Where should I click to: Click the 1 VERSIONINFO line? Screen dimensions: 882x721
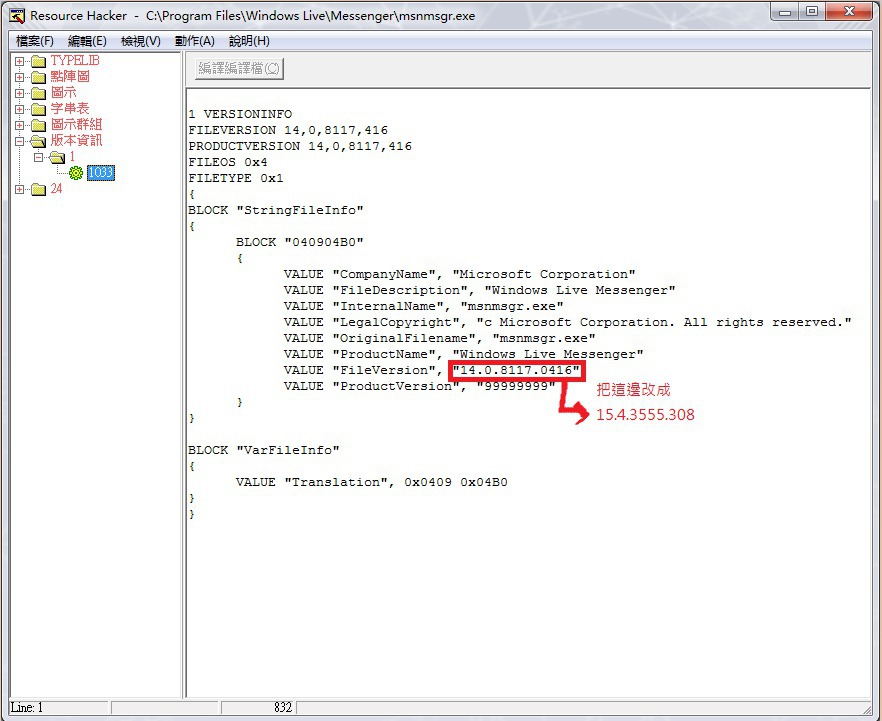tap(240, 114)
